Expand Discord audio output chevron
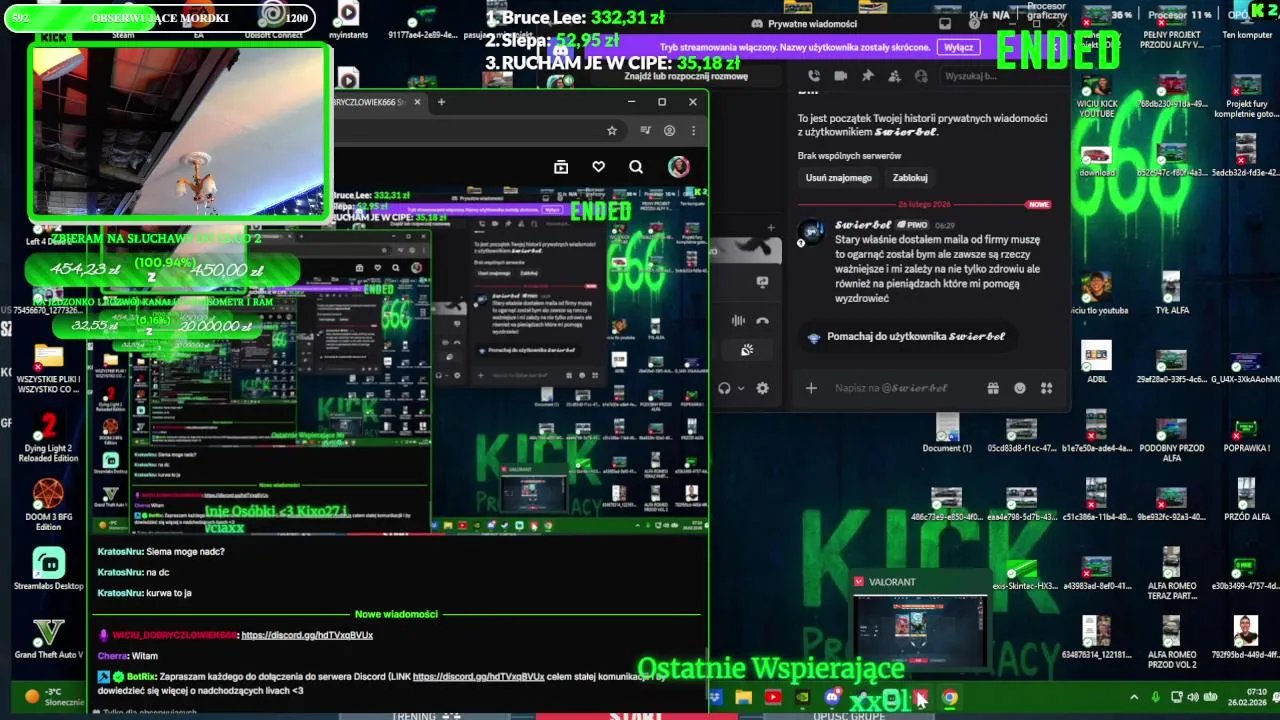 741,388
